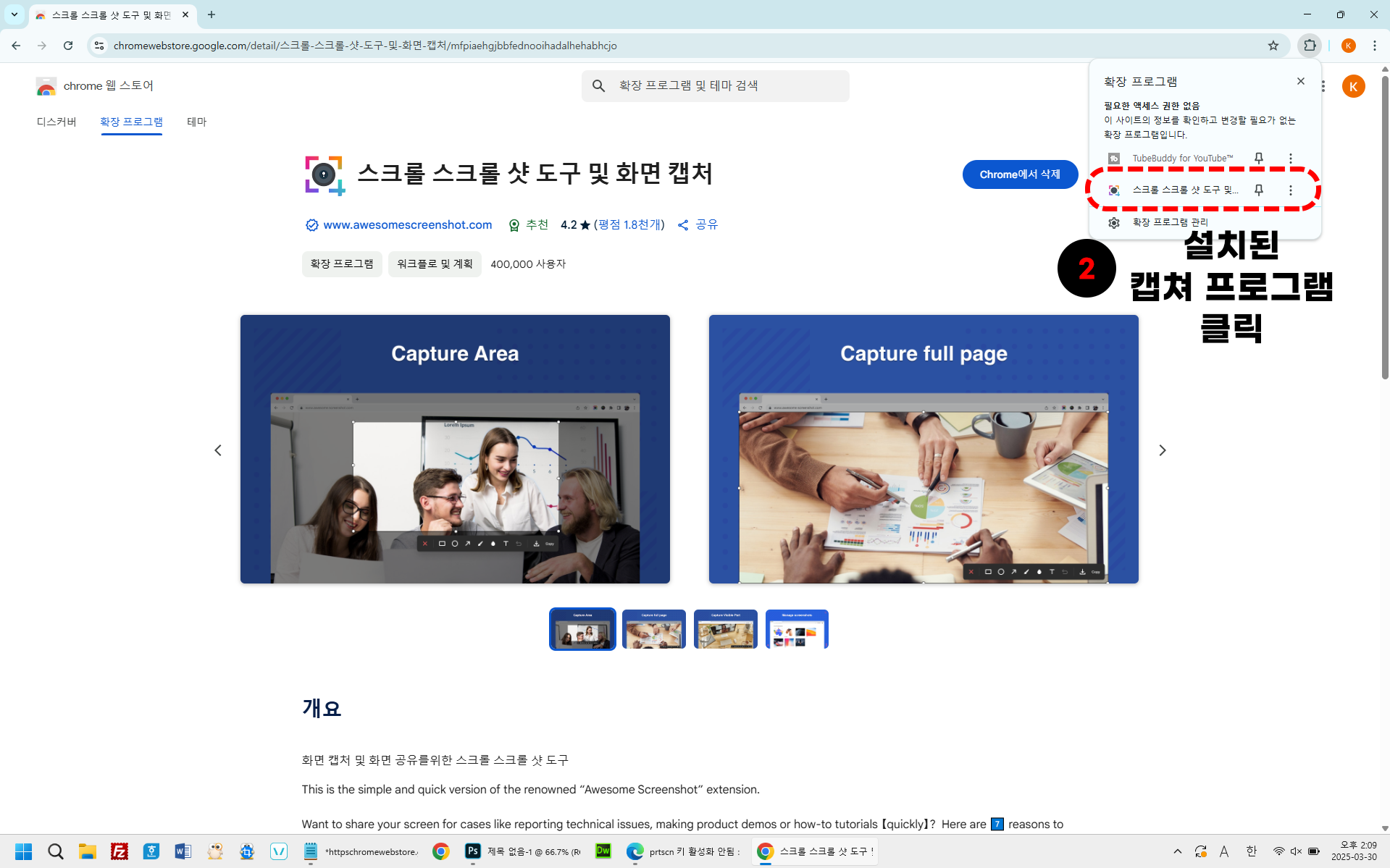Open site information icon in address bar
1390x868 pixels.
pyautogui.click(x=99, y=46)
